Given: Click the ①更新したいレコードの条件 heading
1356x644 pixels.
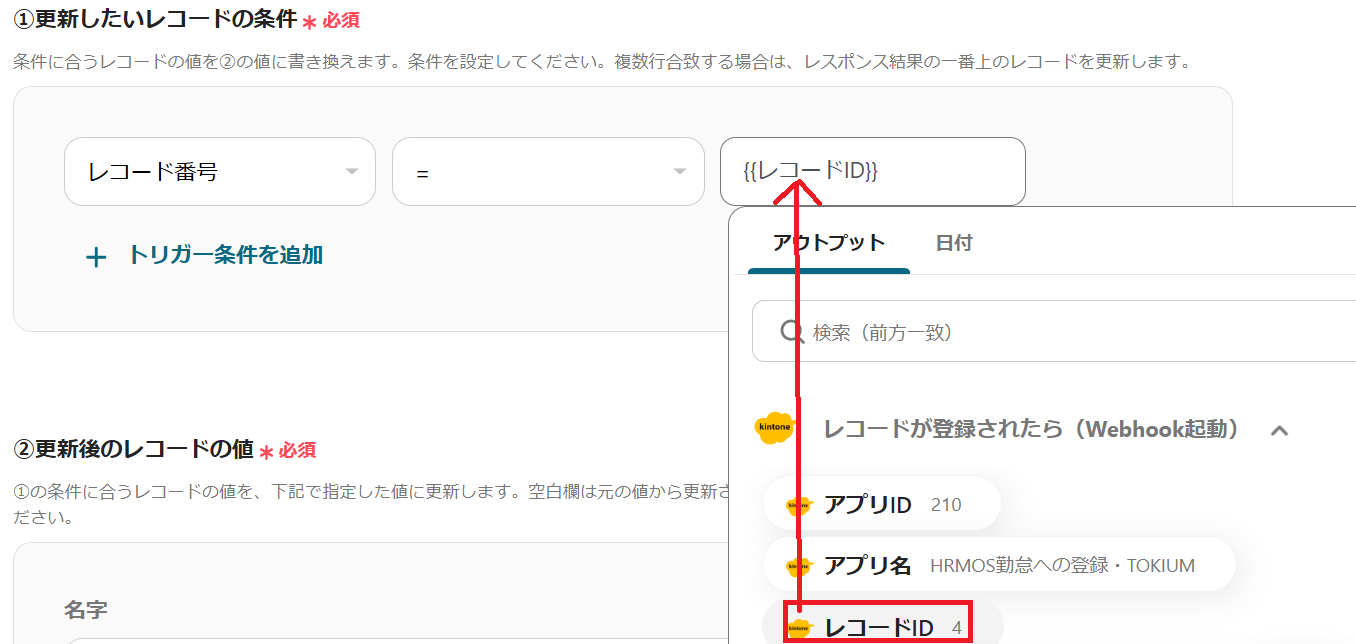Looking at the screenshot, I should click(155, 18).
